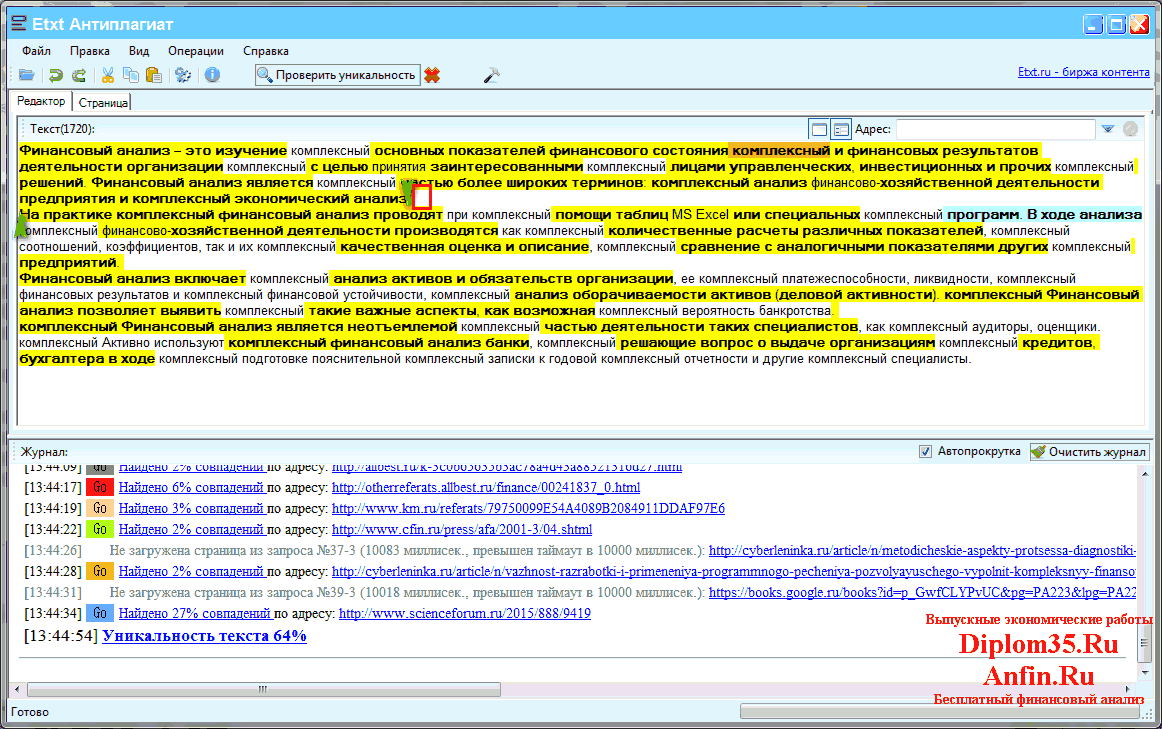Click in the Адрес input field
Screen dimensions: 1162x729
pos(995,129)
